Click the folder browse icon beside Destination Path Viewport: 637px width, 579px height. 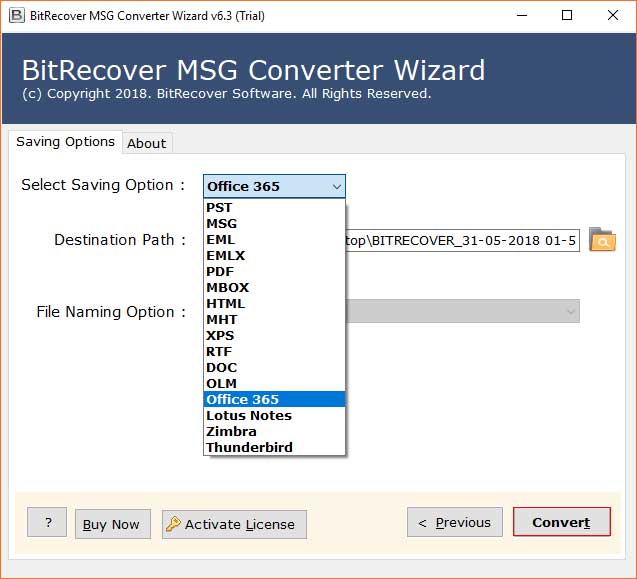tap(602, 239)
